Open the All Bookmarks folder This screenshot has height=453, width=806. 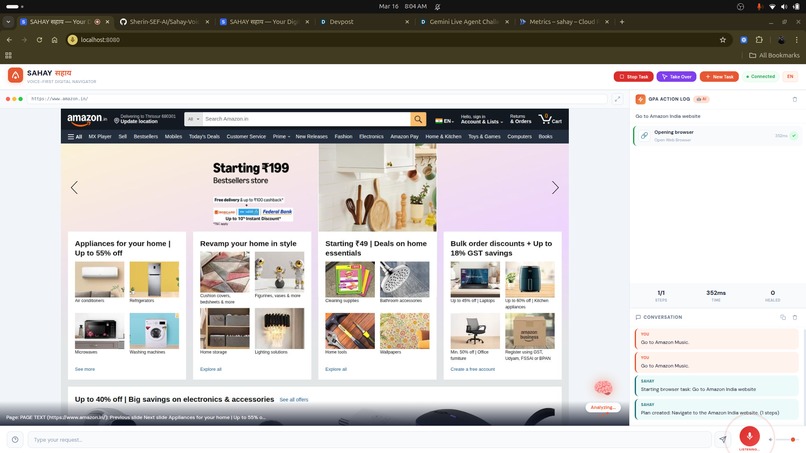click(774, 55)
